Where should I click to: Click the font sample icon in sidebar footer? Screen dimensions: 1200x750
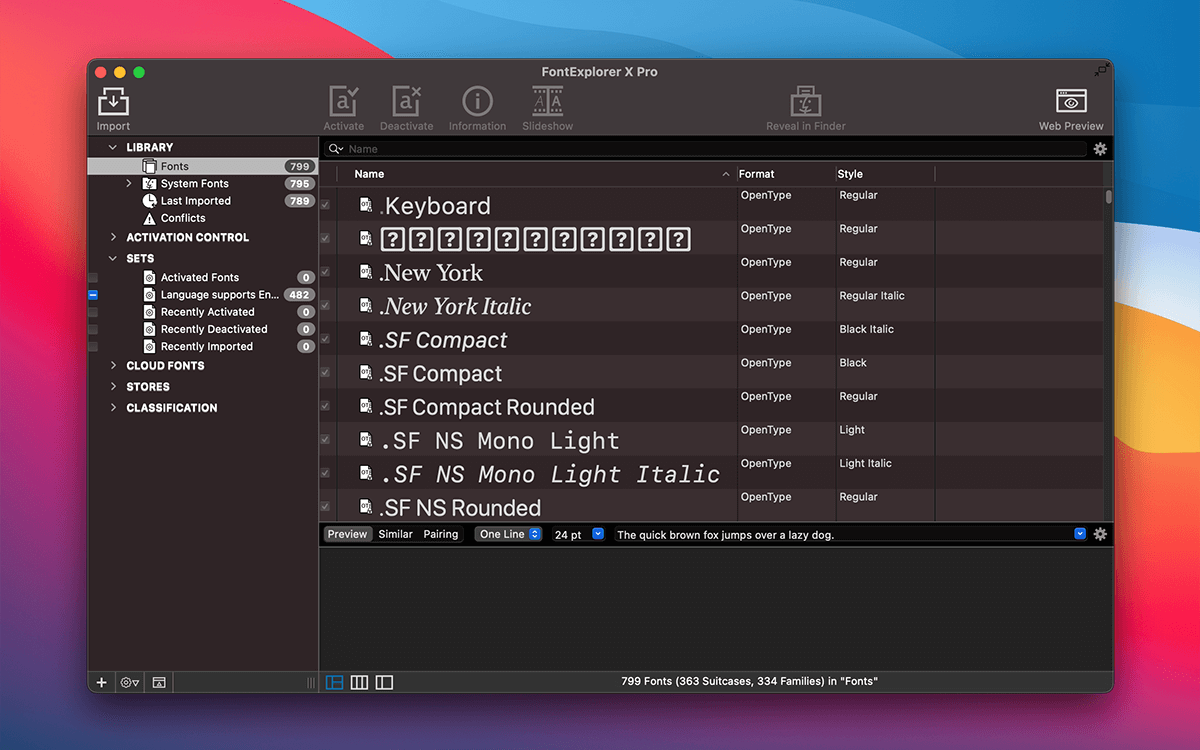(158, 682)
